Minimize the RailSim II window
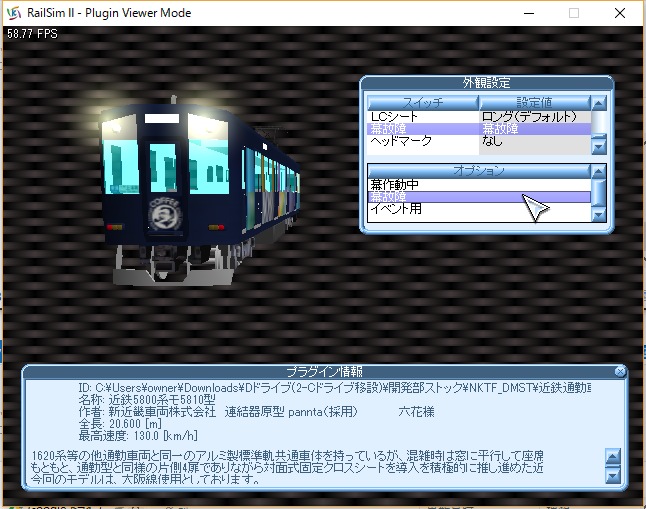Image resolution: width=646 pixels, height=509 pixels. tap(529, 13)
